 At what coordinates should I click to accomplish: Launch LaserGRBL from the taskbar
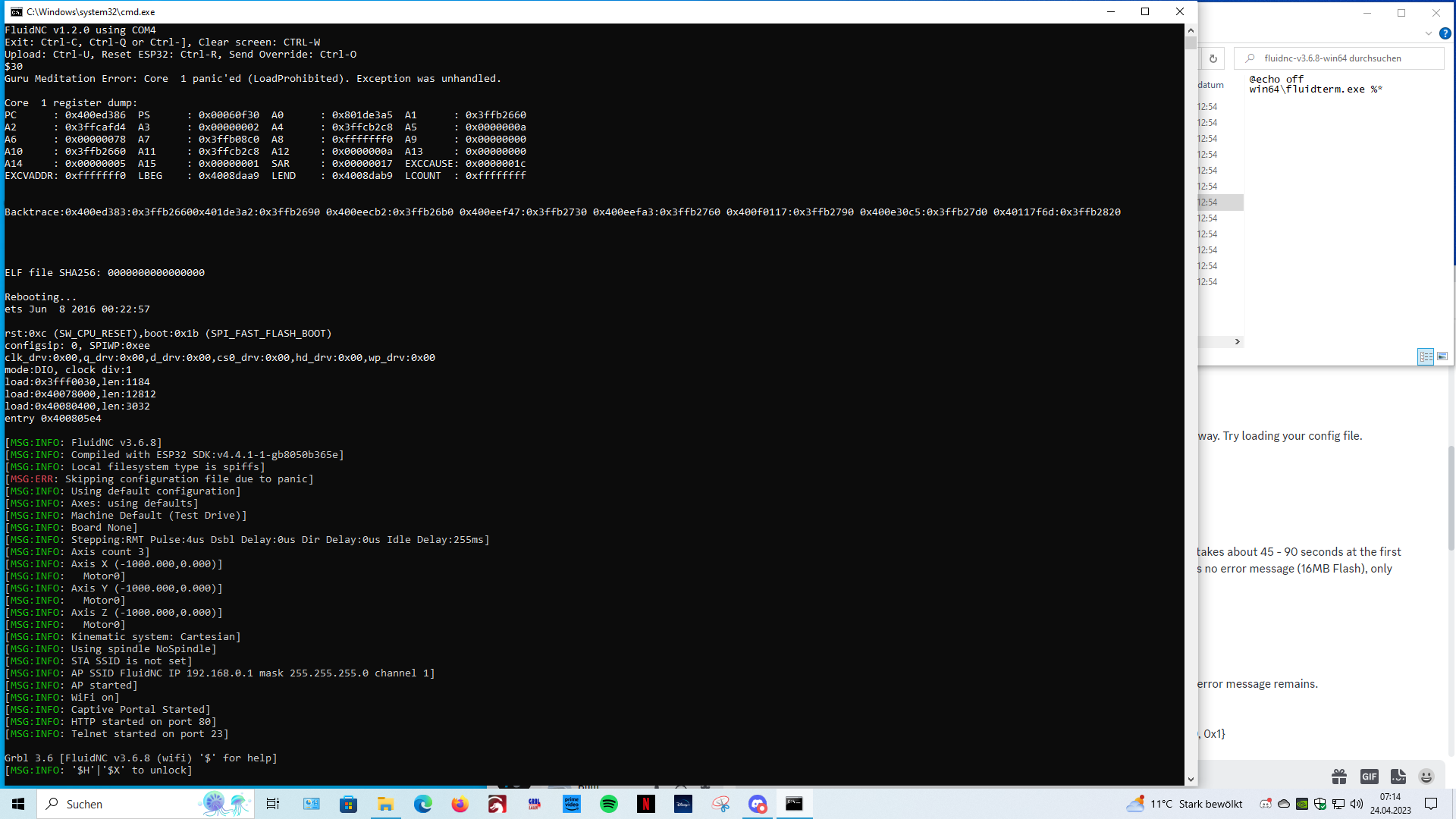click(534, 804)
